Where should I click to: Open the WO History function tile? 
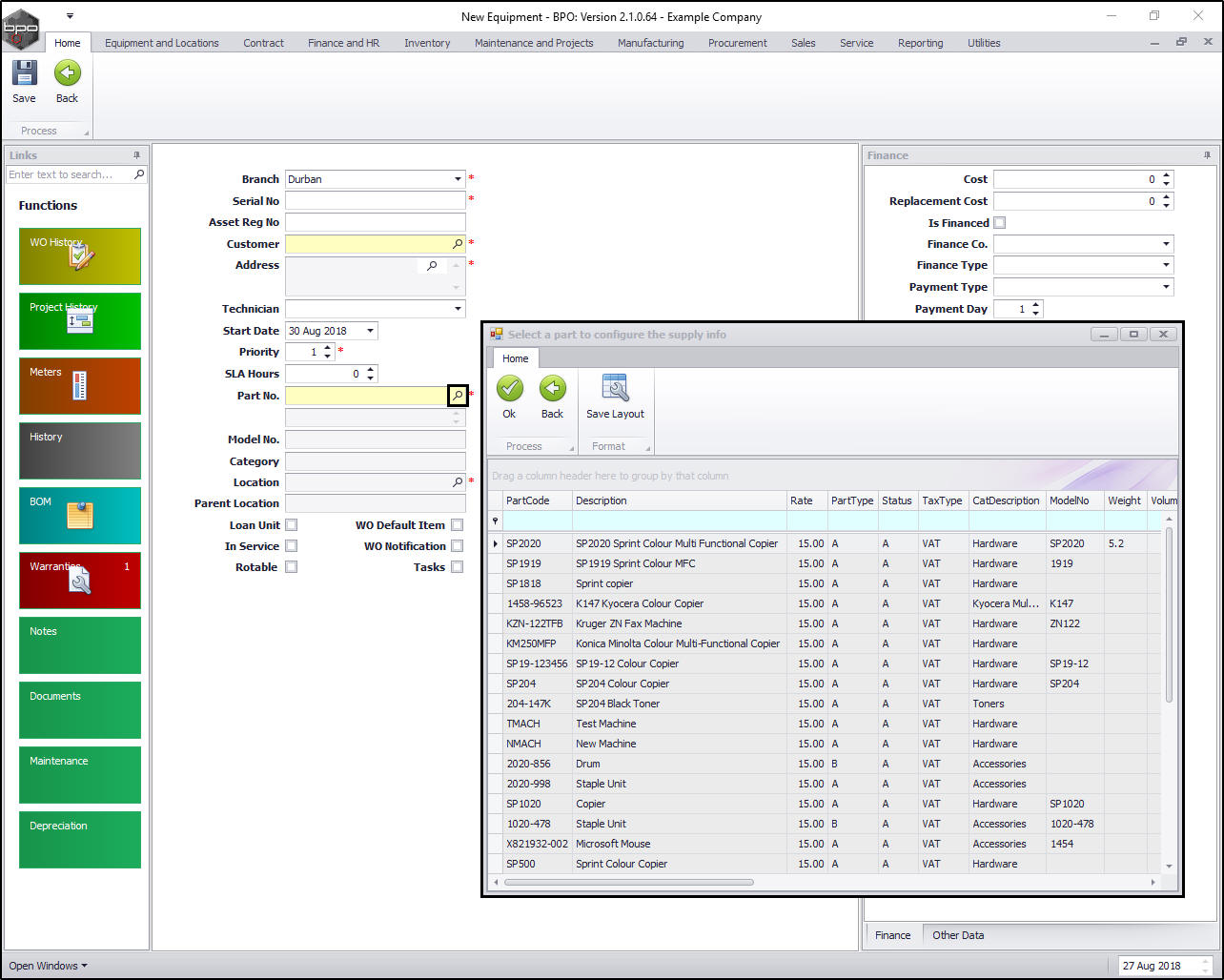(79, 255)
